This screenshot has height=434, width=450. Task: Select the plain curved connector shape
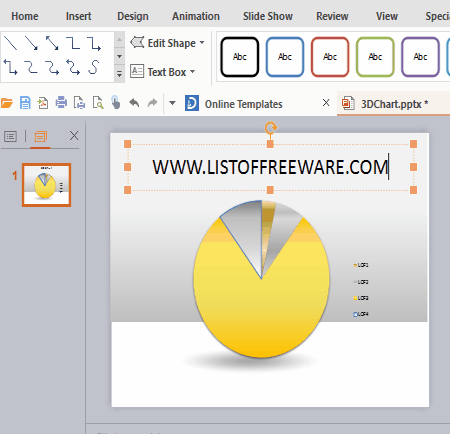point(31,67)
